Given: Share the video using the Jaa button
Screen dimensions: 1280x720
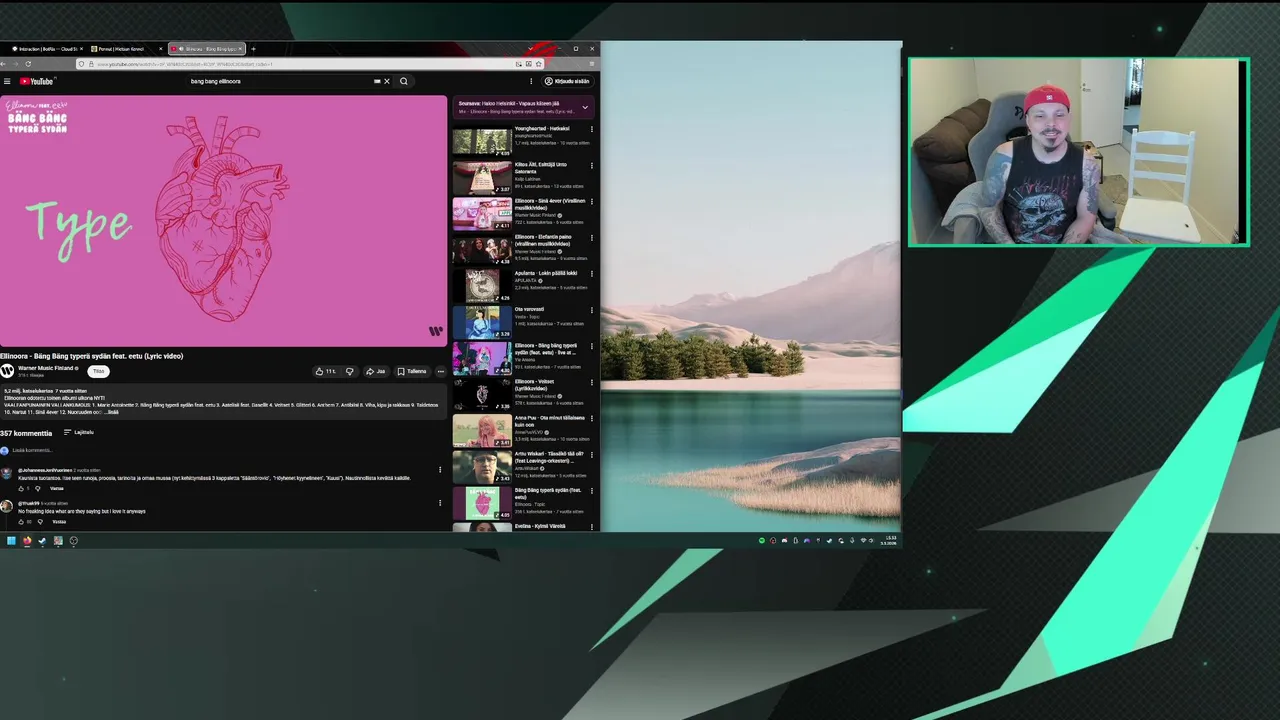Looking at the screenshot, I should (376, 371).
